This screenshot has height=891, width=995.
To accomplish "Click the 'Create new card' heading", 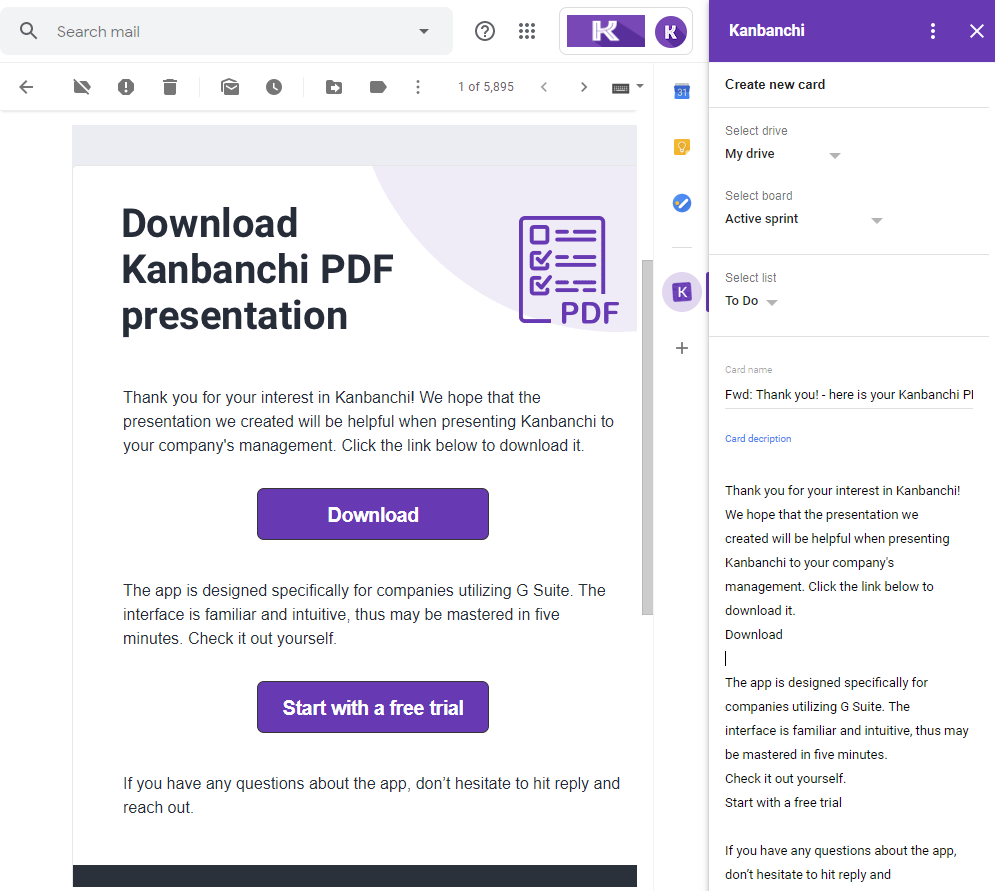I will (775, 84).
